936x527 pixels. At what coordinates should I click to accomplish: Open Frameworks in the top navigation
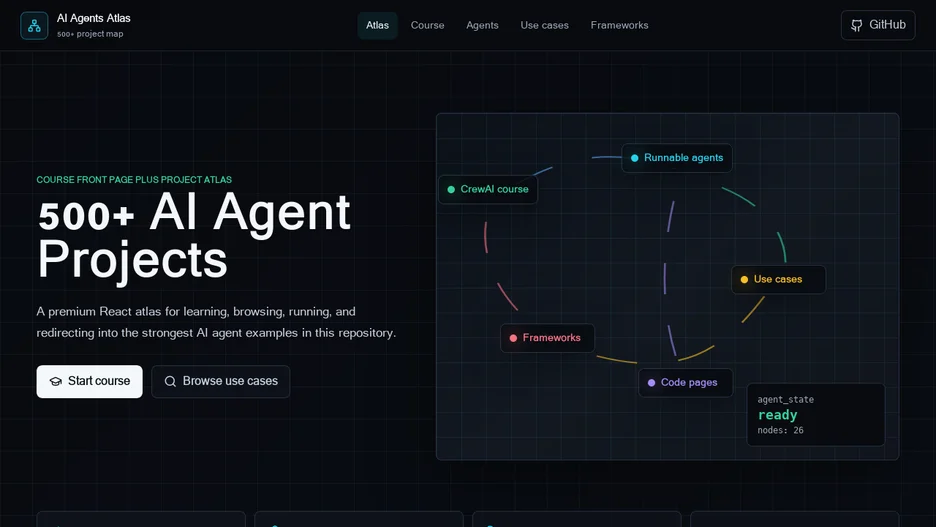[x=620, y=26]
